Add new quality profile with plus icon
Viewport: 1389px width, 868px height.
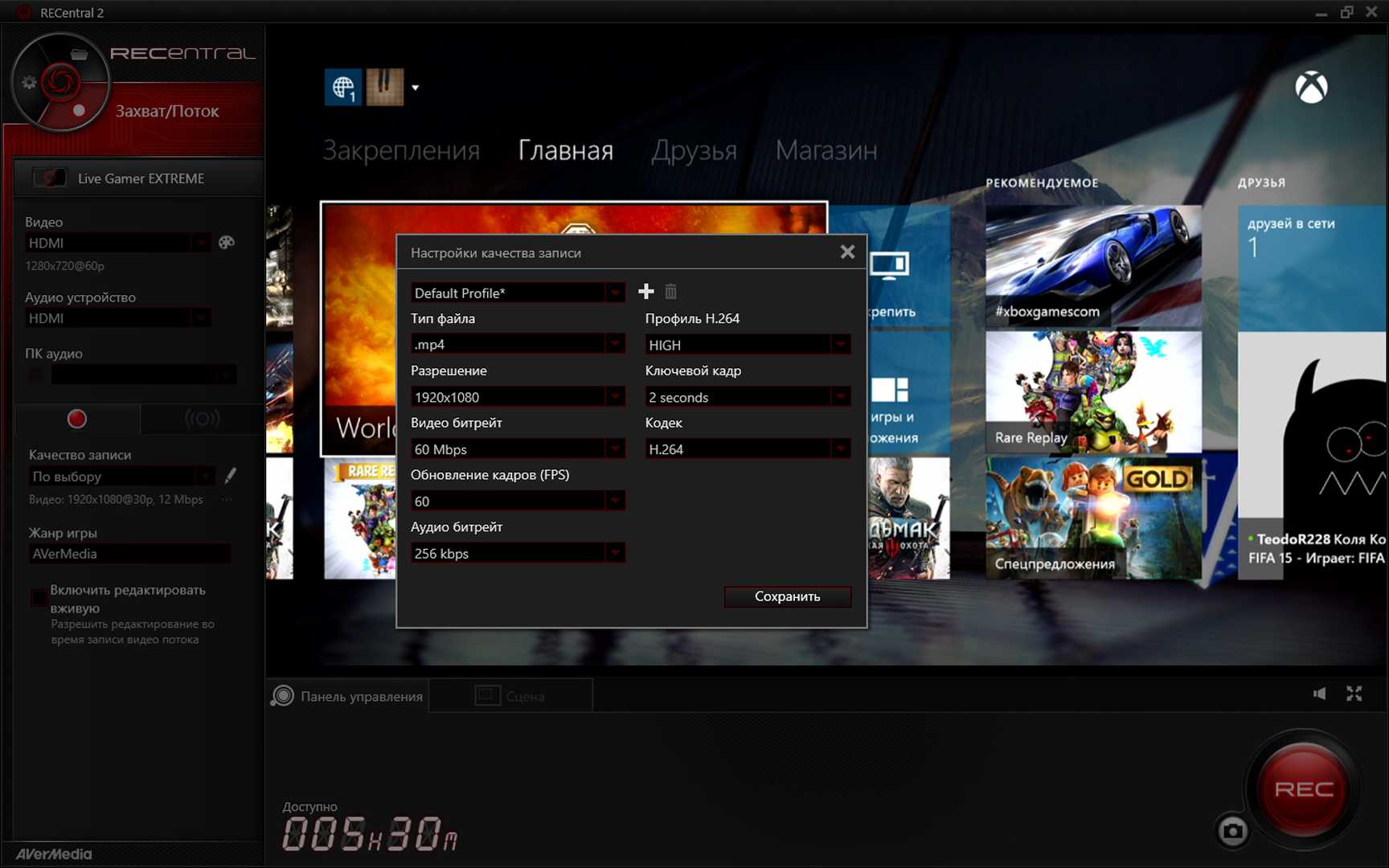tap(645, 292)
